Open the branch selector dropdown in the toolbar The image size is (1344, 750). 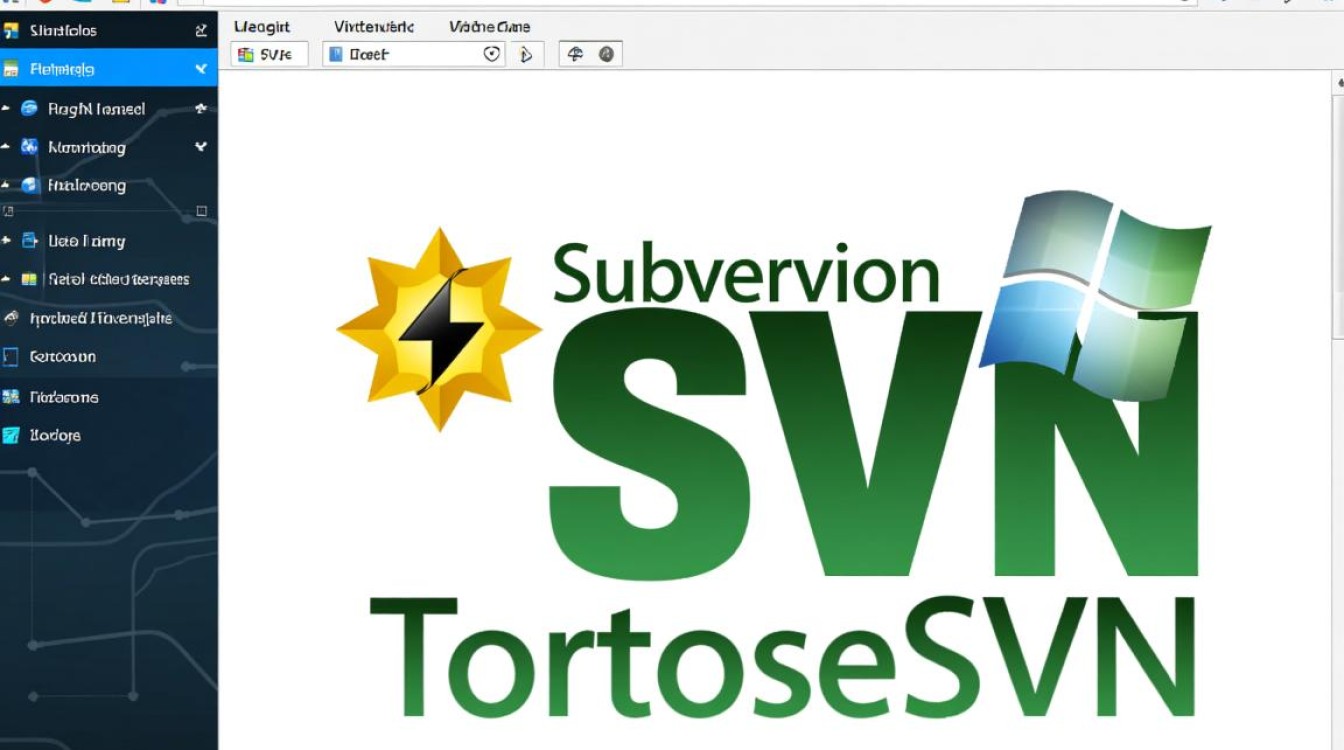point(408,54)
